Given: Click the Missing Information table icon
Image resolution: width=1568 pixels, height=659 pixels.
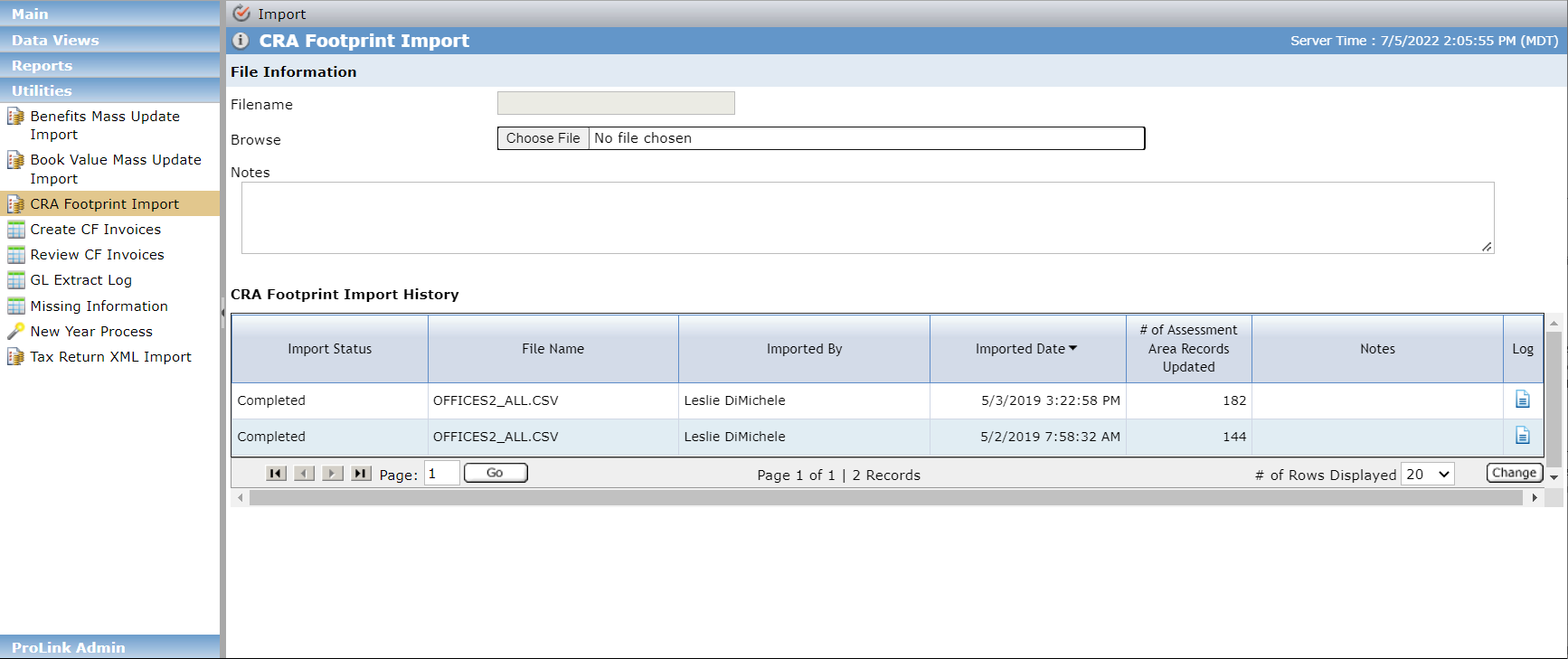Looking at the screenshot, I should click(x=16, y=306).
